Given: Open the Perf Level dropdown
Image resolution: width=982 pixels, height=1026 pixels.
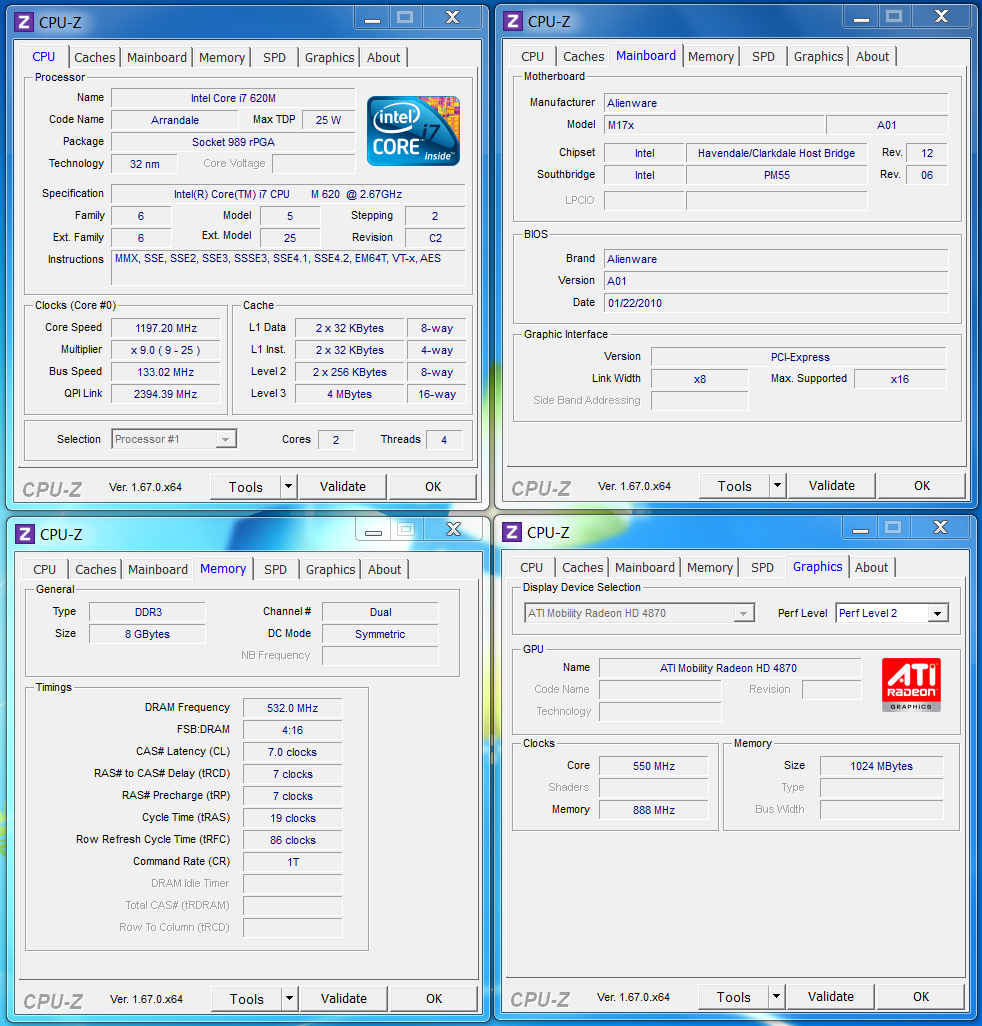Looking at the screenshot, I should pyautogui.click(x=937, y=614).
